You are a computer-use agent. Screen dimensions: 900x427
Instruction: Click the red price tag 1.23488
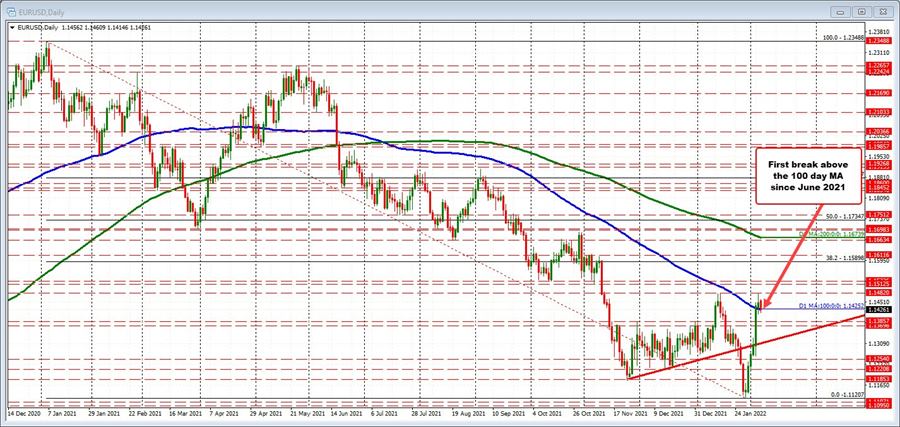(x=878, y=41)
